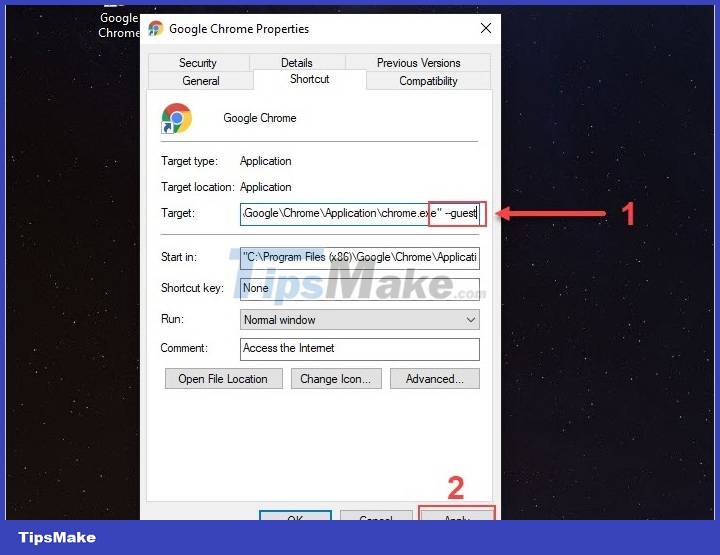
Task: Click the Google Chrome name text in the dialog
Action: tap(259, 118)
